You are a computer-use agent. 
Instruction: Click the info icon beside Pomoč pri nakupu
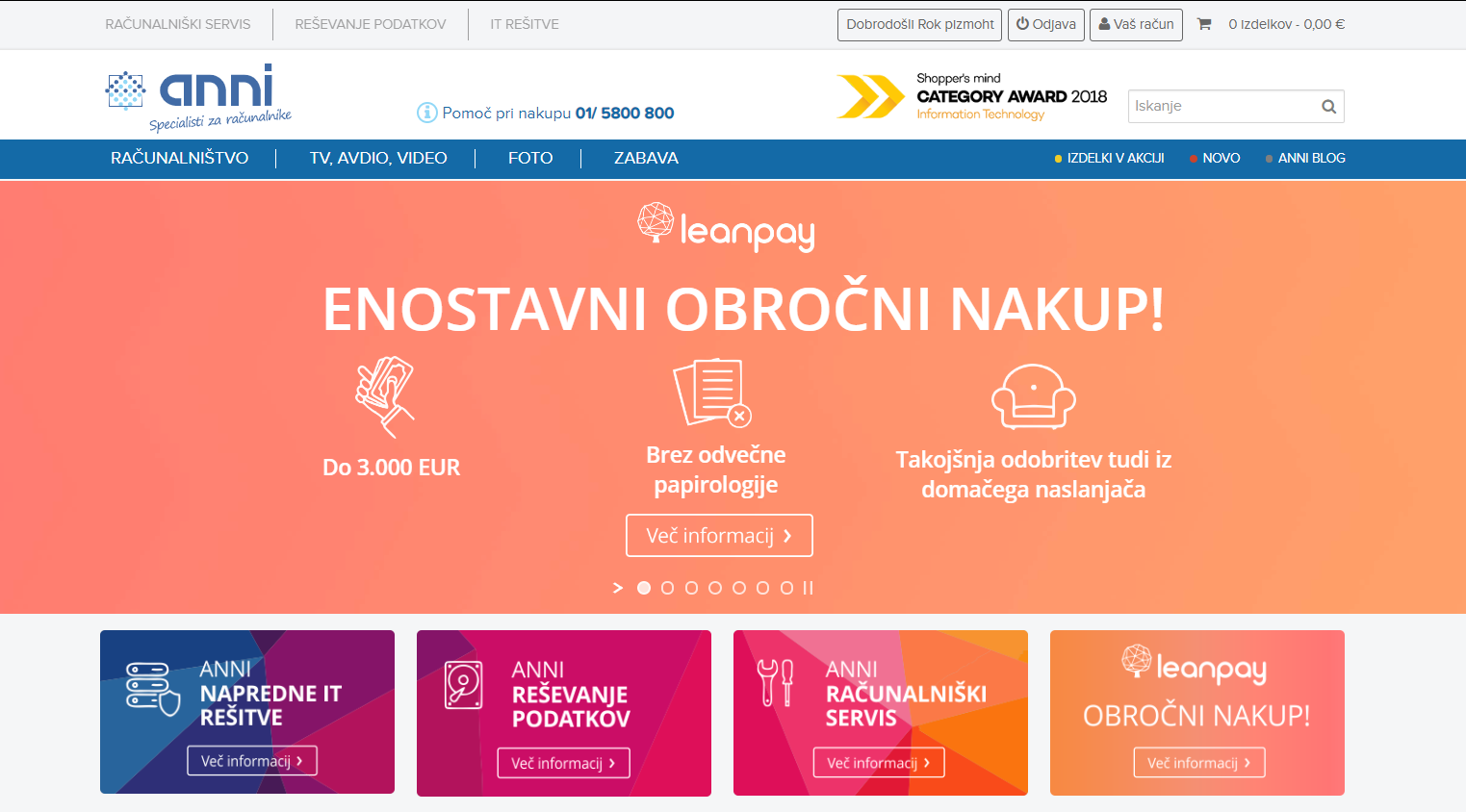point(426,113)
